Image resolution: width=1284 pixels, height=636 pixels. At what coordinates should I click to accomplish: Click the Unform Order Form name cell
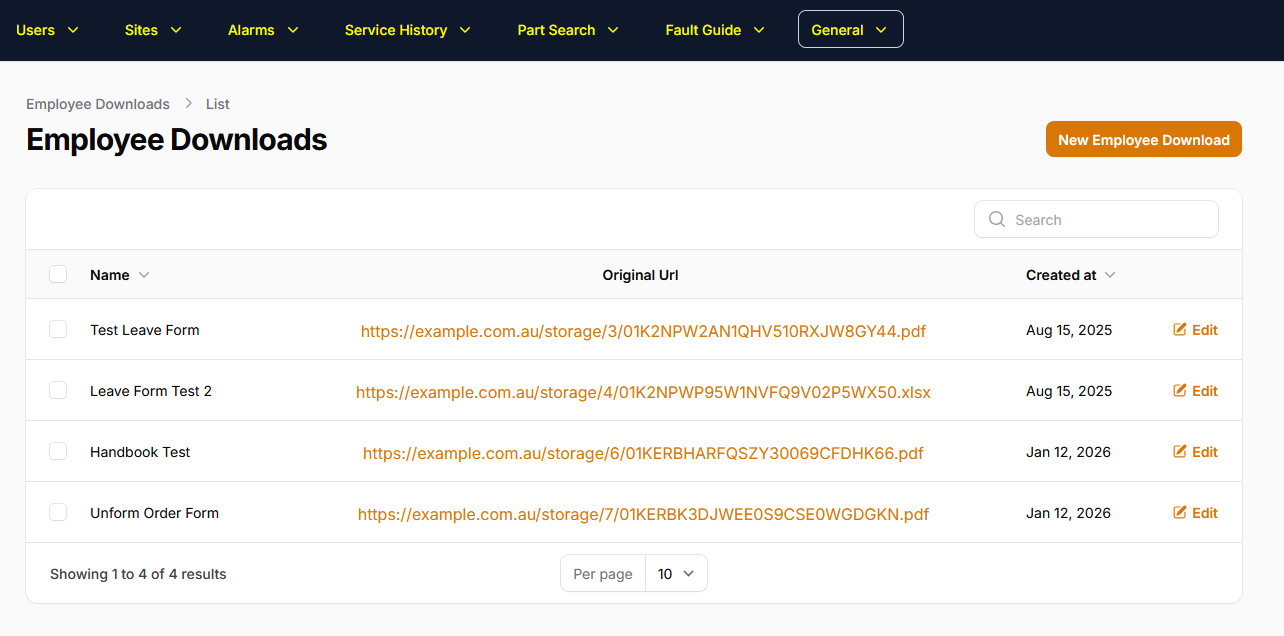[x=154, y=513]
